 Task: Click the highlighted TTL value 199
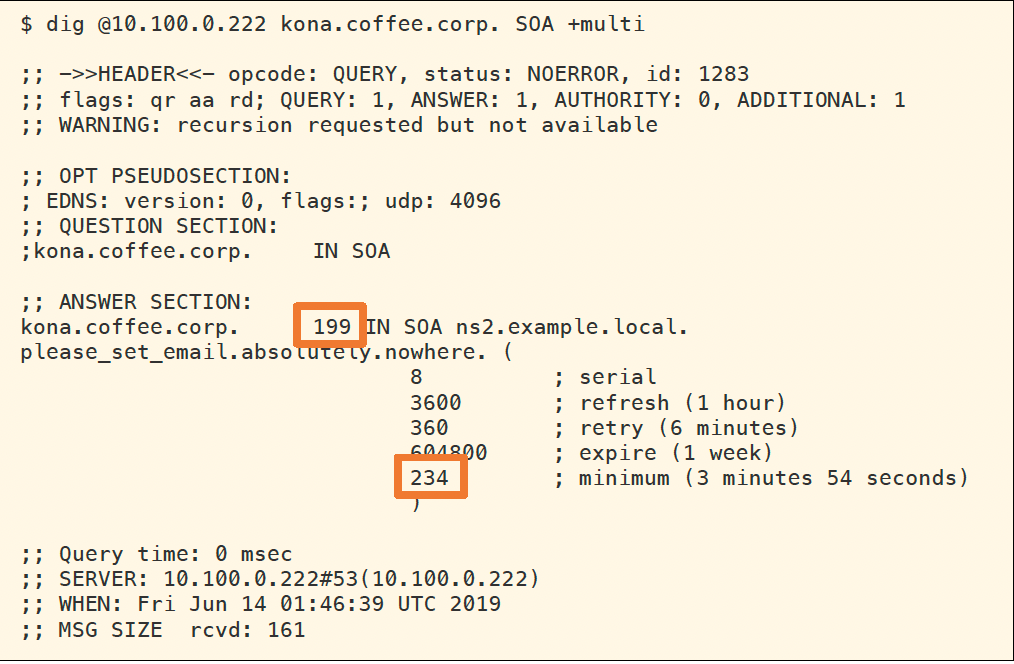pos(331,327)
